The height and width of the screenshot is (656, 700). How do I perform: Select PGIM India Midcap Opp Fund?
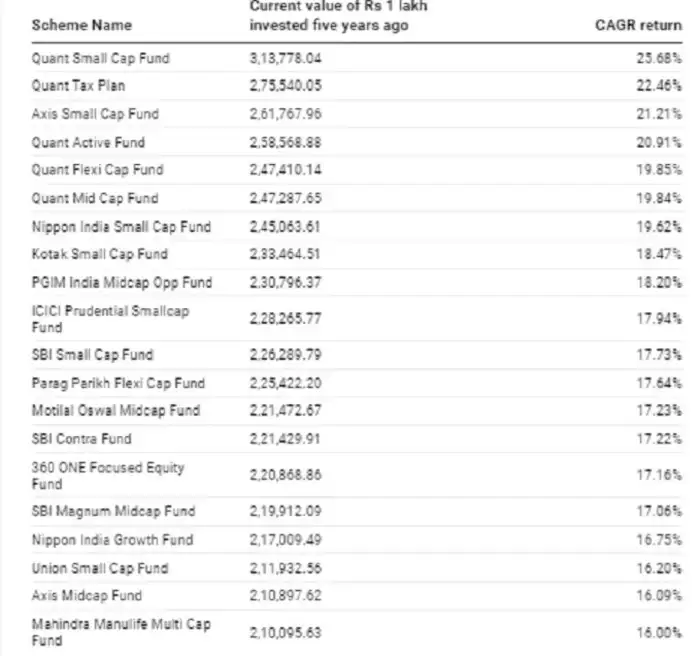[122, 283]
